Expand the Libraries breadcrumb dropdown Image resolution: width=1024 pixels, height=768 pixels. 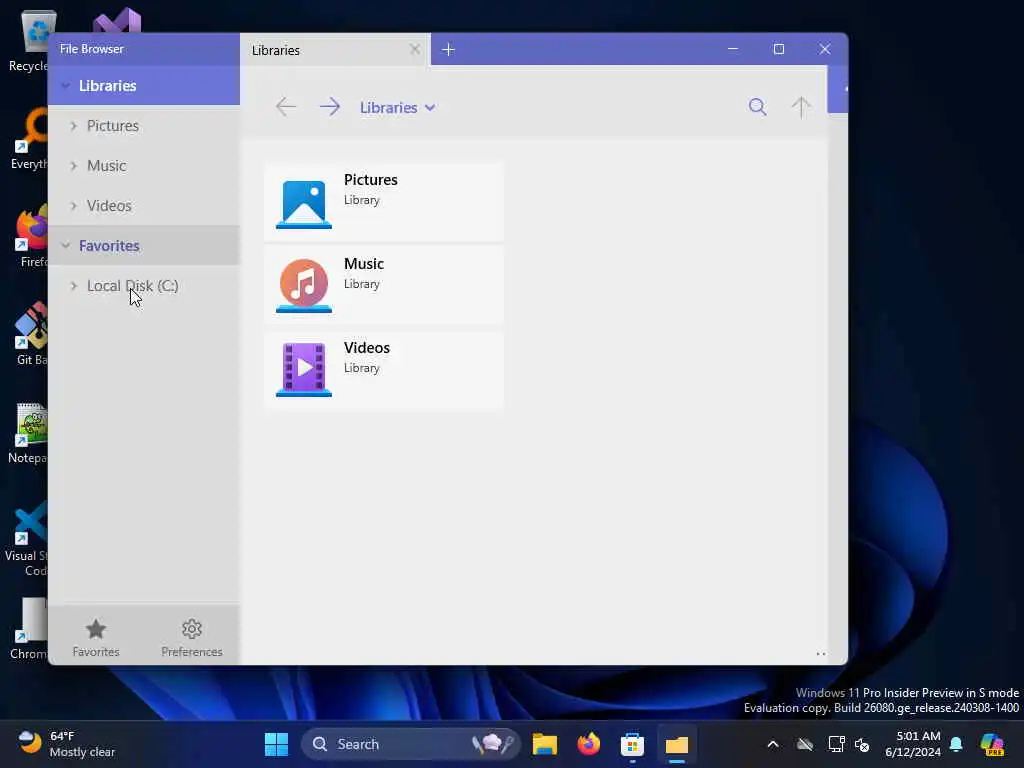[430, 108]
